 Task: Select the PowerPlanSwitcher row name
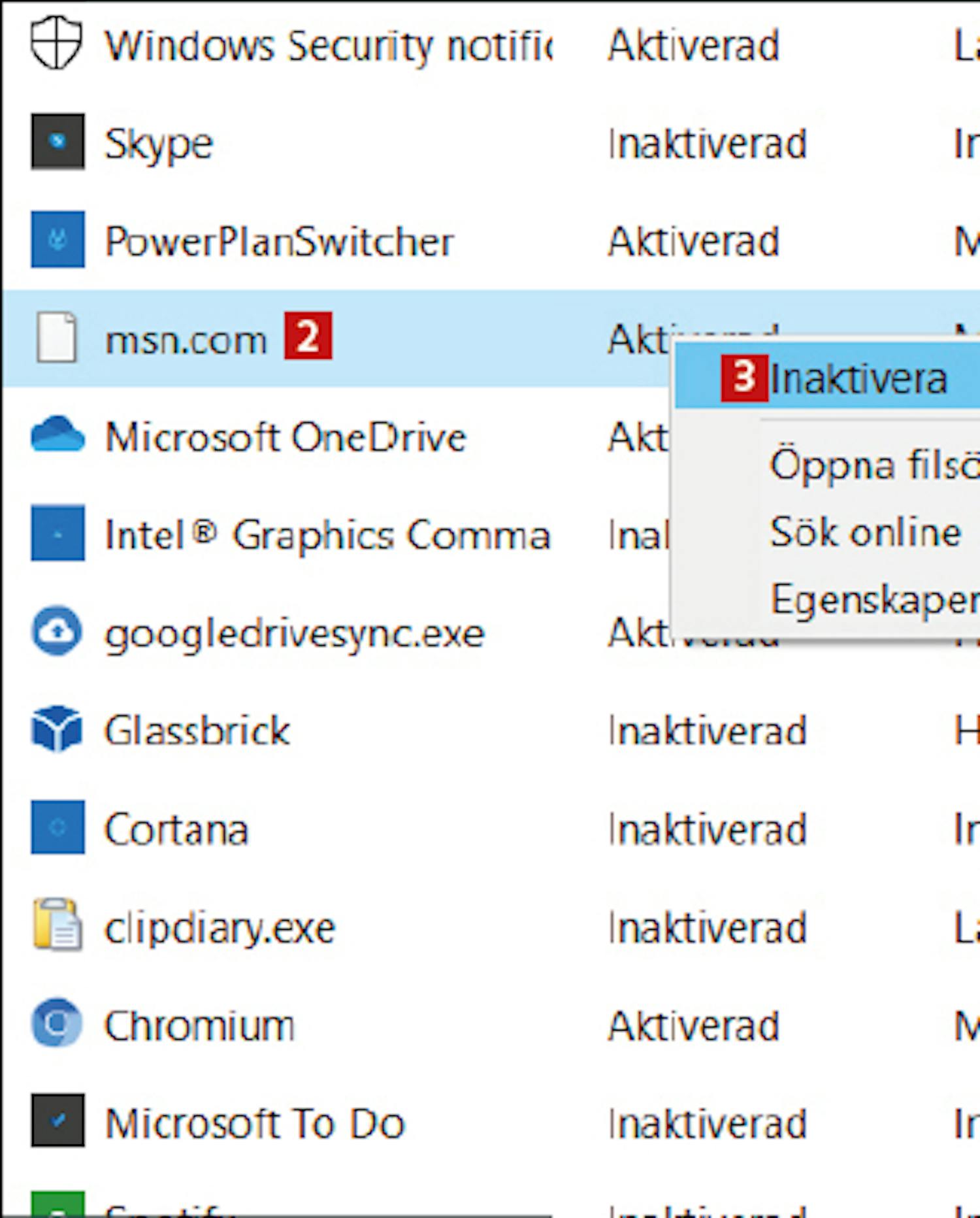pos(279,242)
